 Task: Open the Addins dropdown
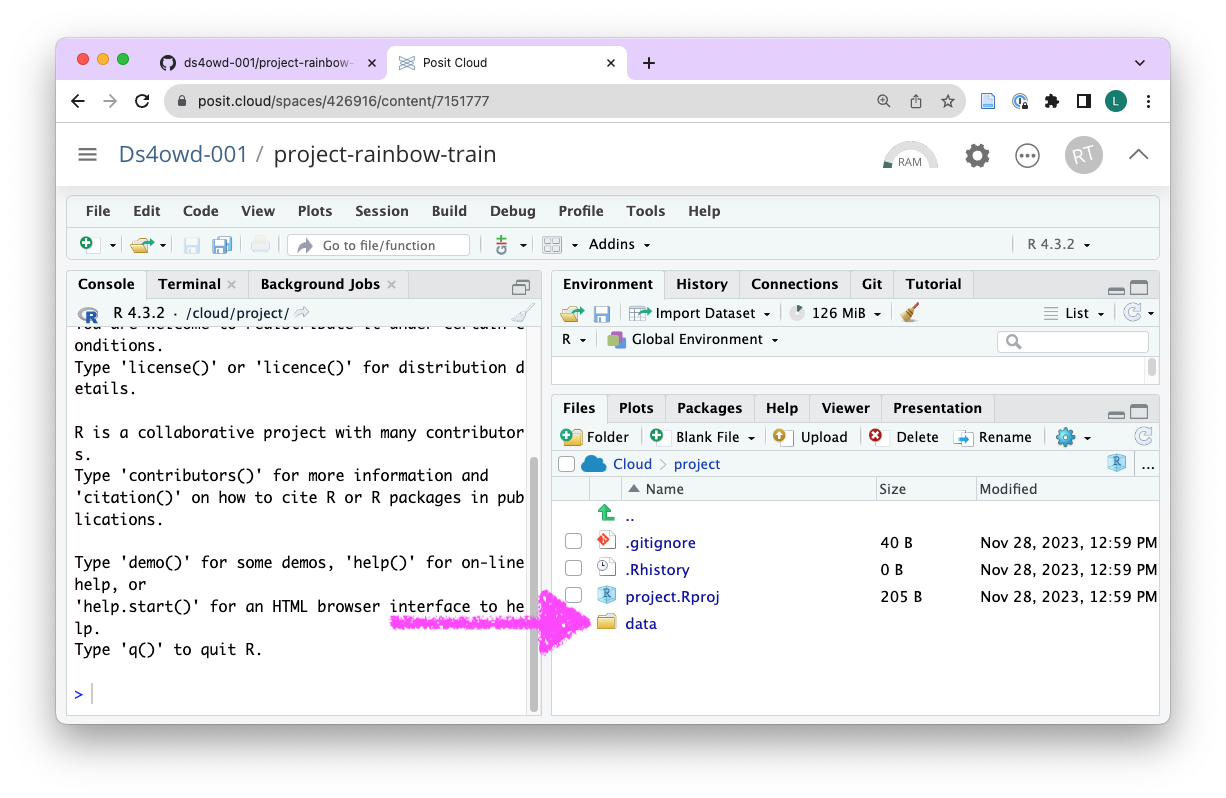point(619,245)
